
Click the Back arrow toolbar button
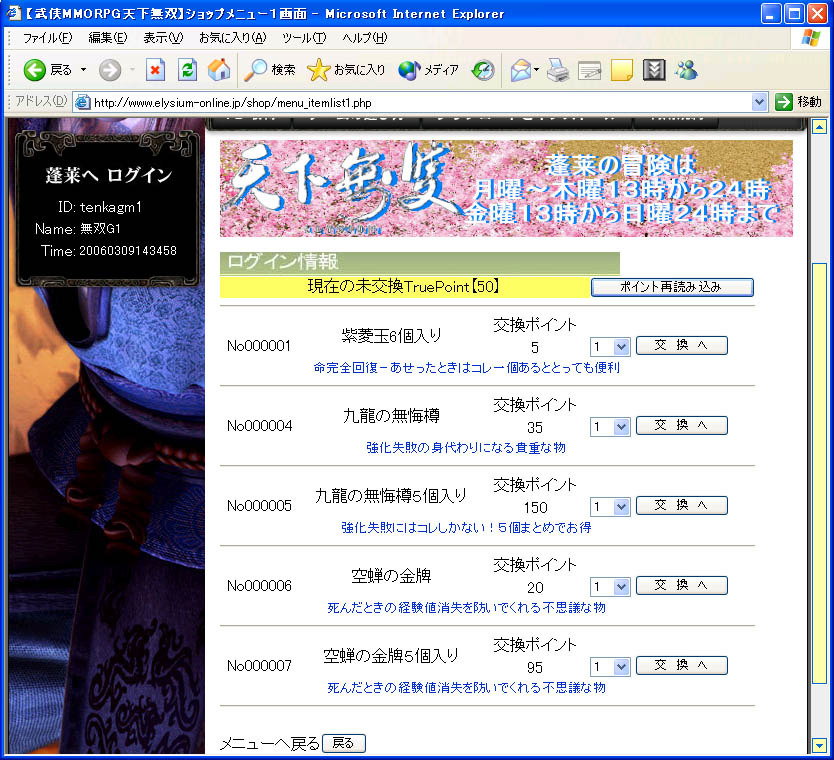[47, 70]
